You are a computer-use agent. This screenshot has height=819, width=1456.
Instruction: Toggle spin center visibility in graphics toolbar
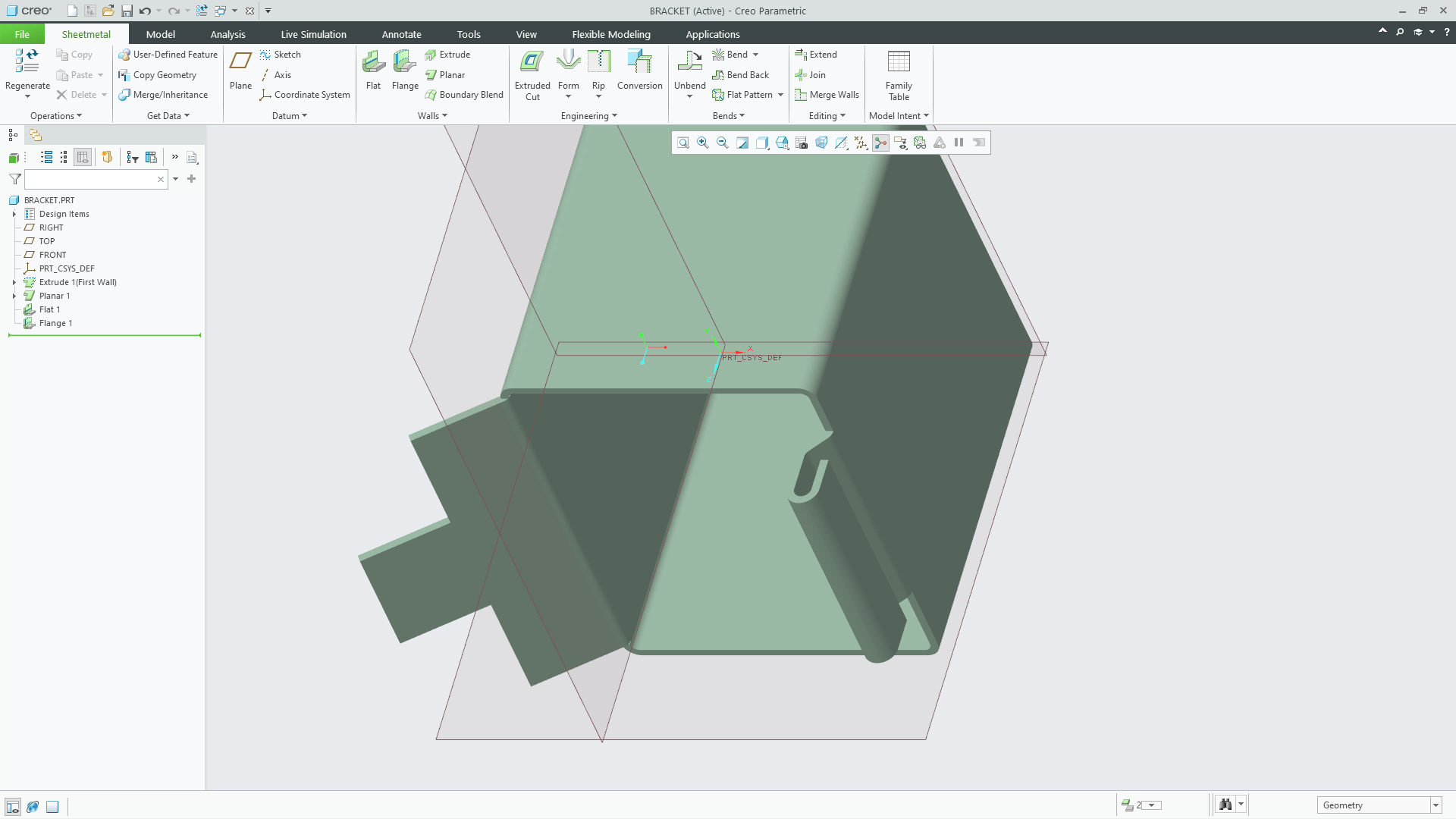(880, 143)
